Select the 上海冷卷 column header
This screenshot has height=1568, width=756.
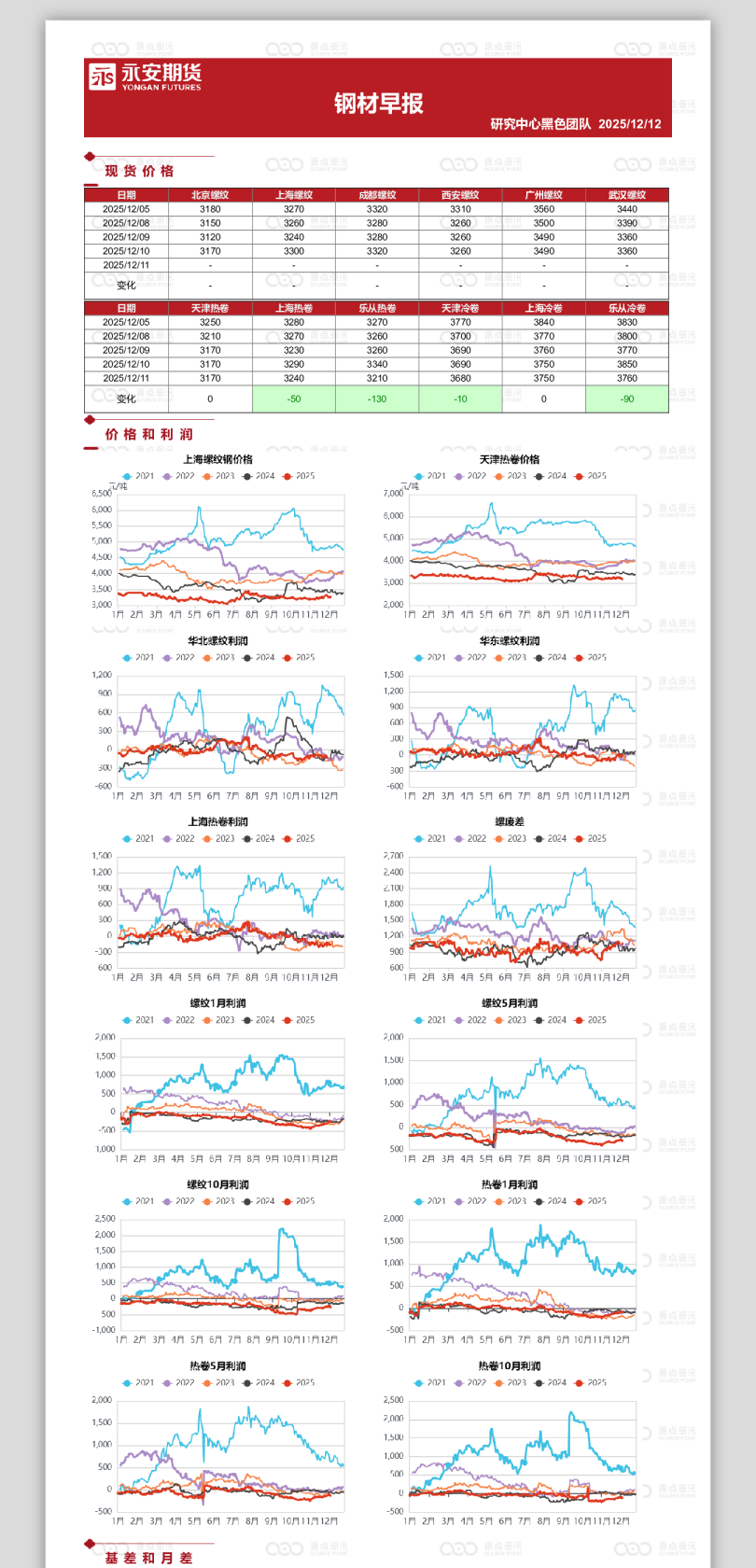[x=544, y=308]
